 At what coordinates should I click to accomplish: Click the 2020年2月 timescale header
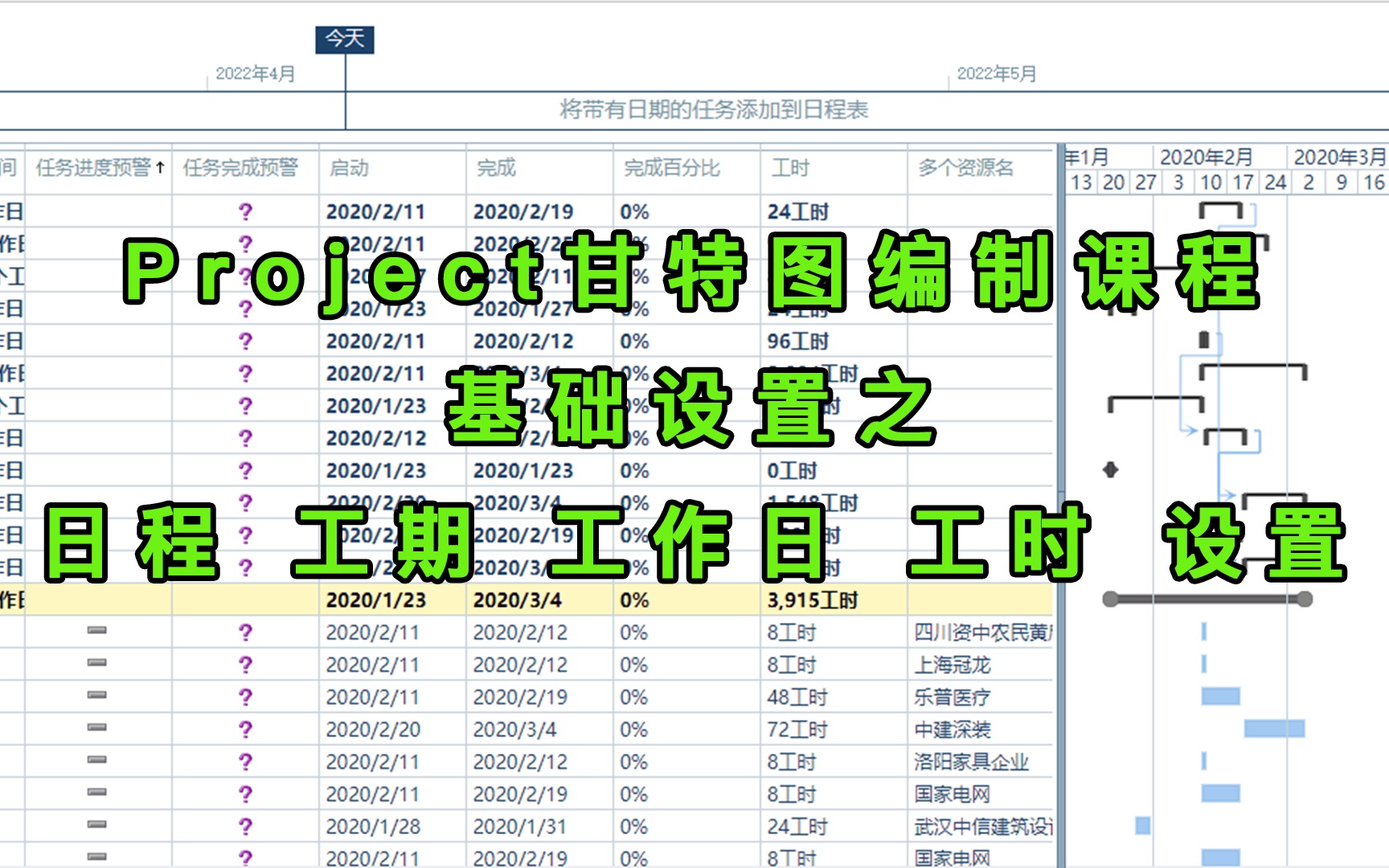tap(1206, 157)
